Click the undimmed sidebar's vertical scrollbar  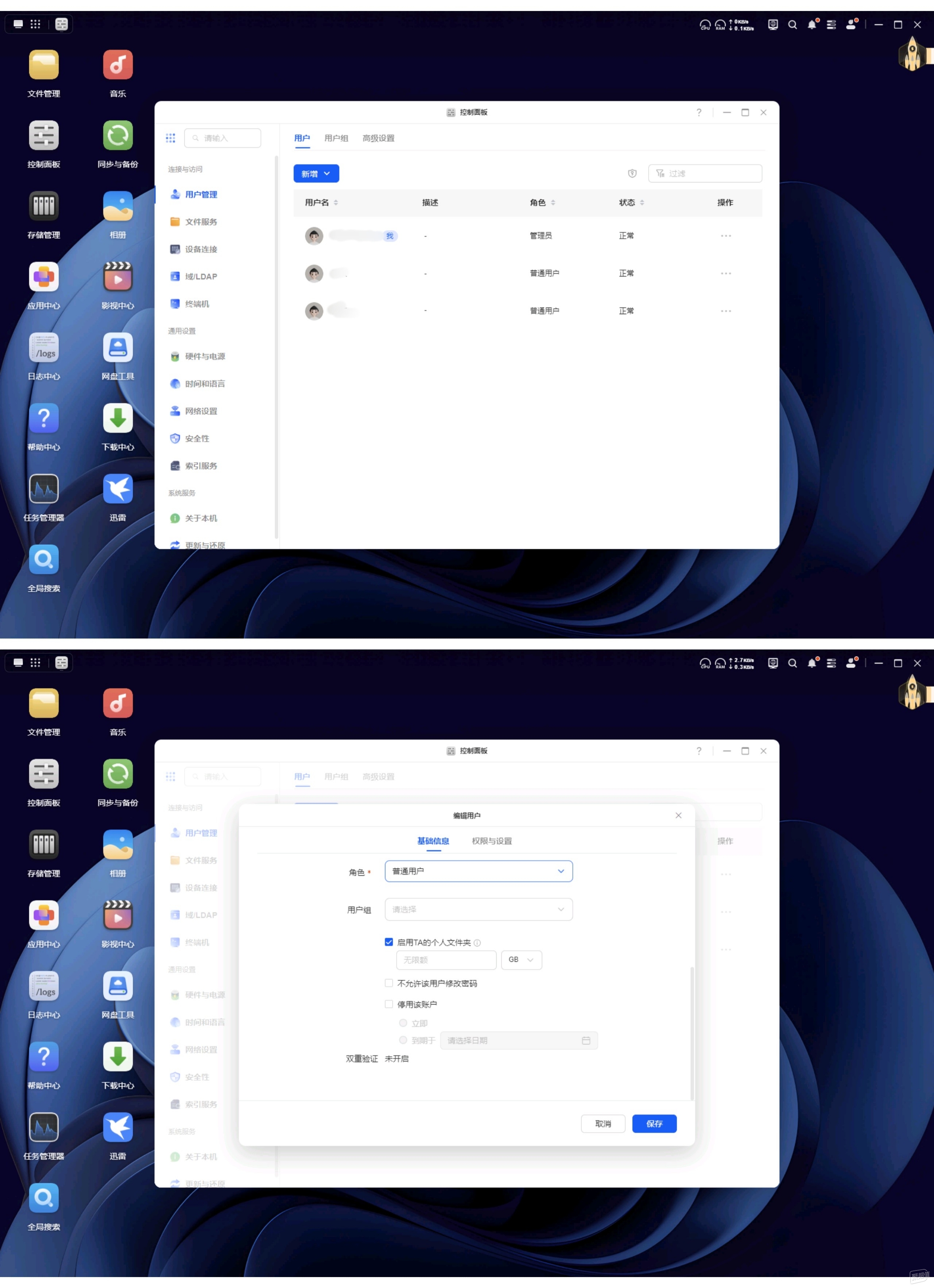[276, 346]
